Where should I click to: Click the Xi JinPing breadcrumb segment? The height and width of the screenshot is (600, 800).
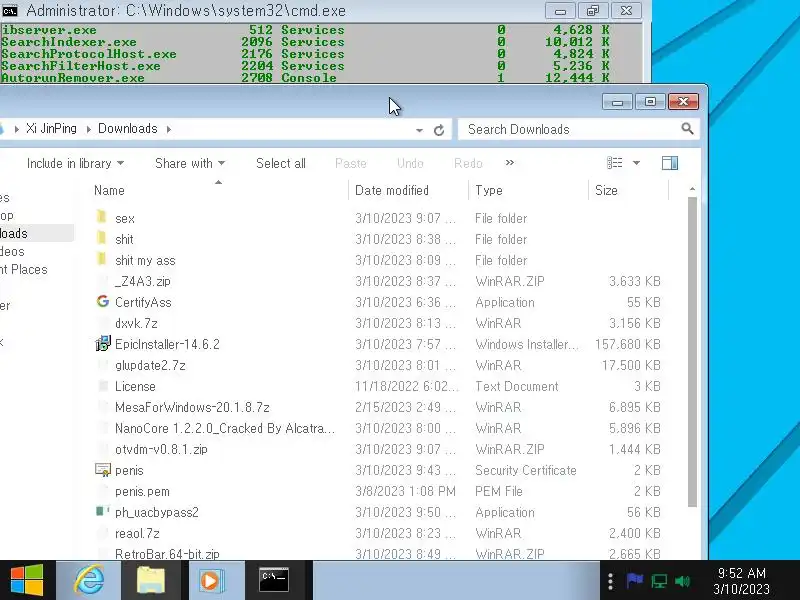click(x=51, y=129)
